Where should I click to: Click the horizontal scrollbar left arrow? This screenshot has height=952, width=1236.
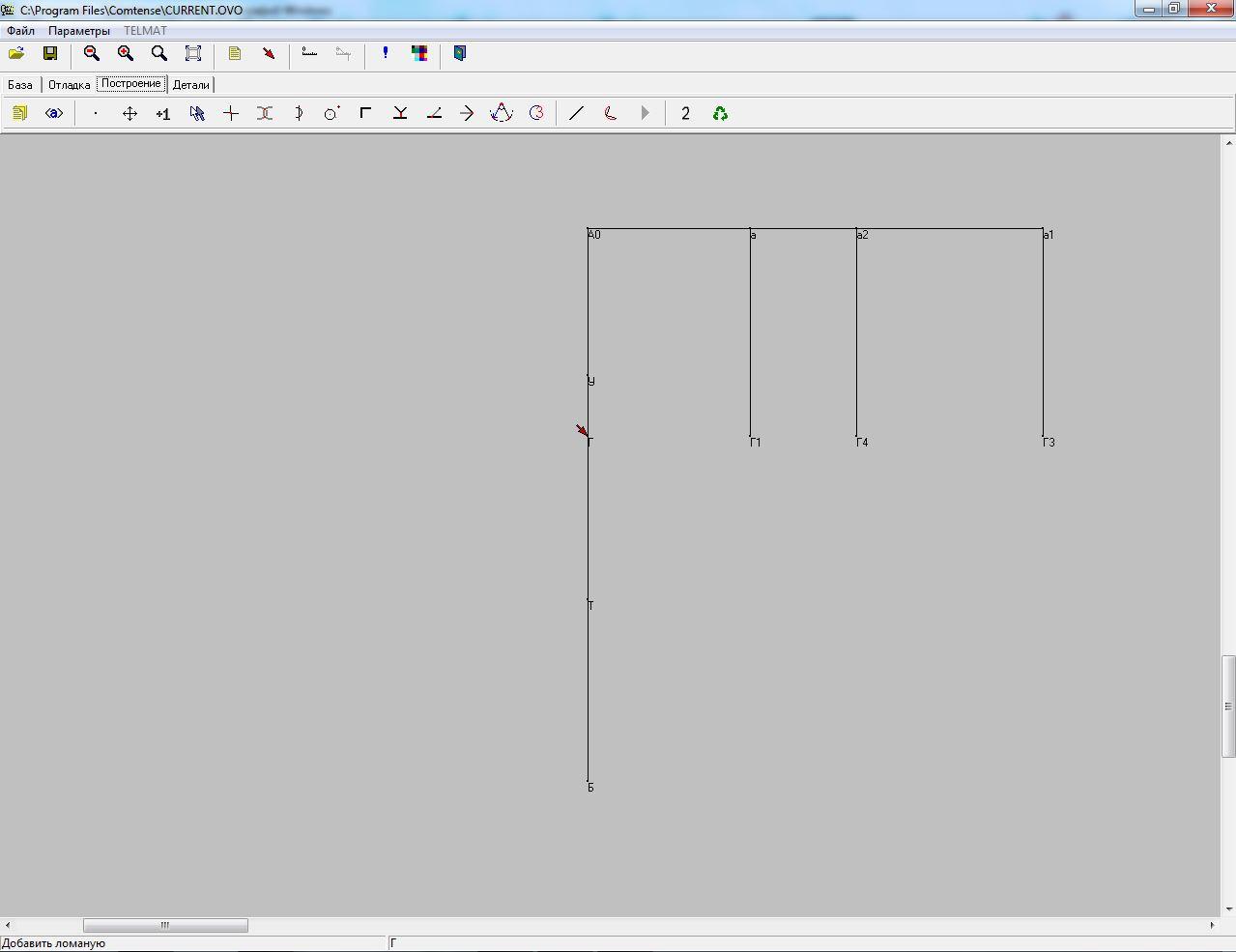tap(8, 925)
